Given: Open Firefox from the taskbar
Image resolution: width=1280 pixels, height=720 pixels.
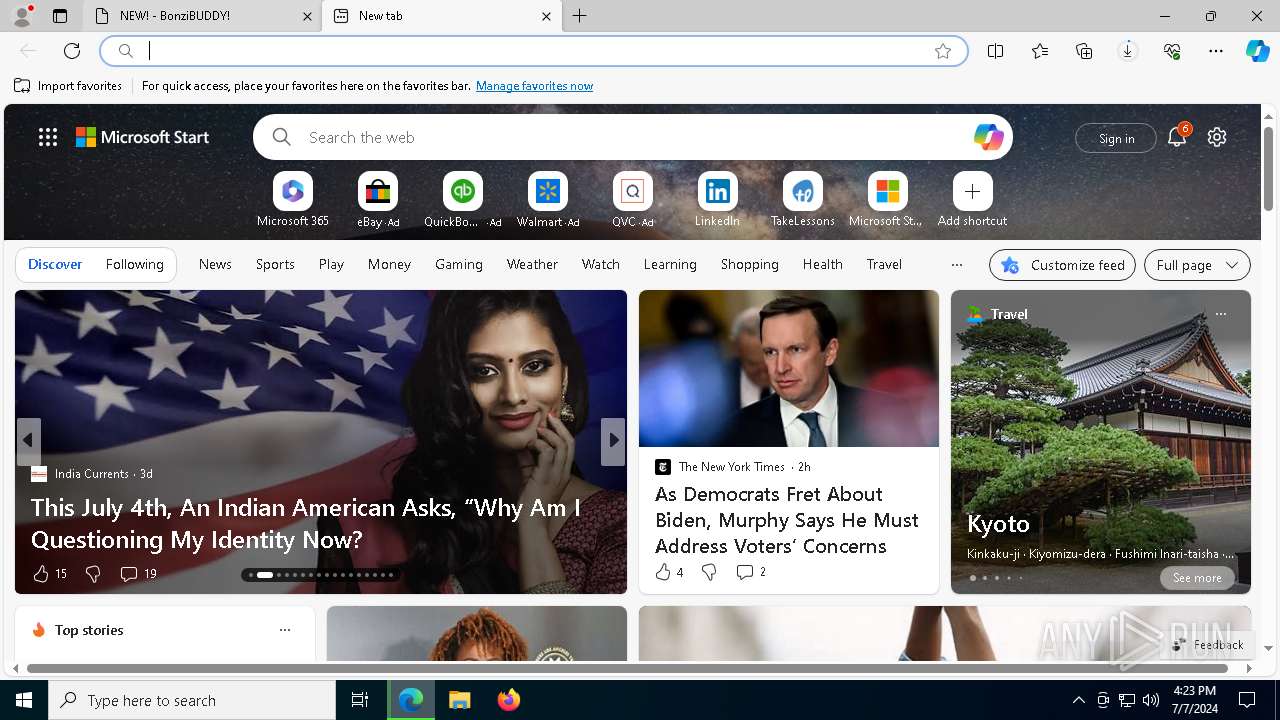Looking at the screenshot, I should (x=508, y=700).
